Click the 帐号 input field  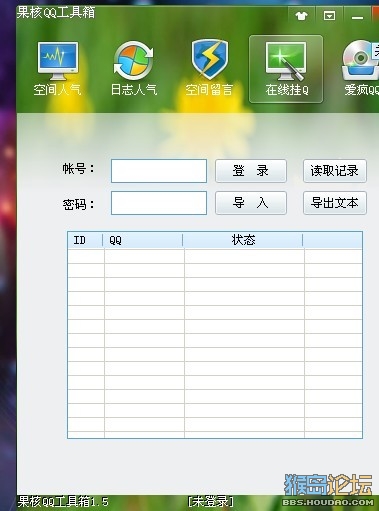(x=159, y=171)
